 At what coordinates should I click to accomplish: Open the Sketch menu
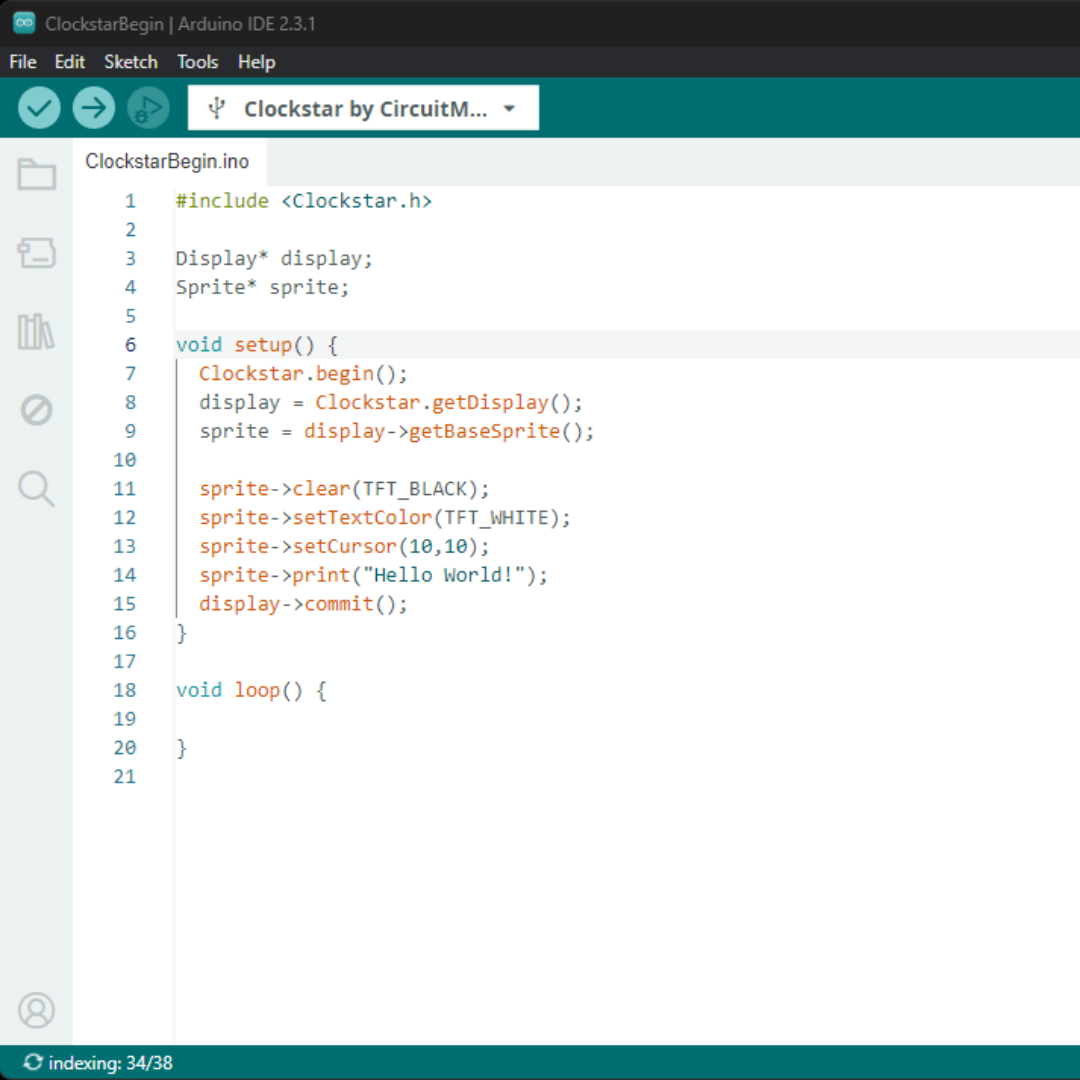pos(131,62)
